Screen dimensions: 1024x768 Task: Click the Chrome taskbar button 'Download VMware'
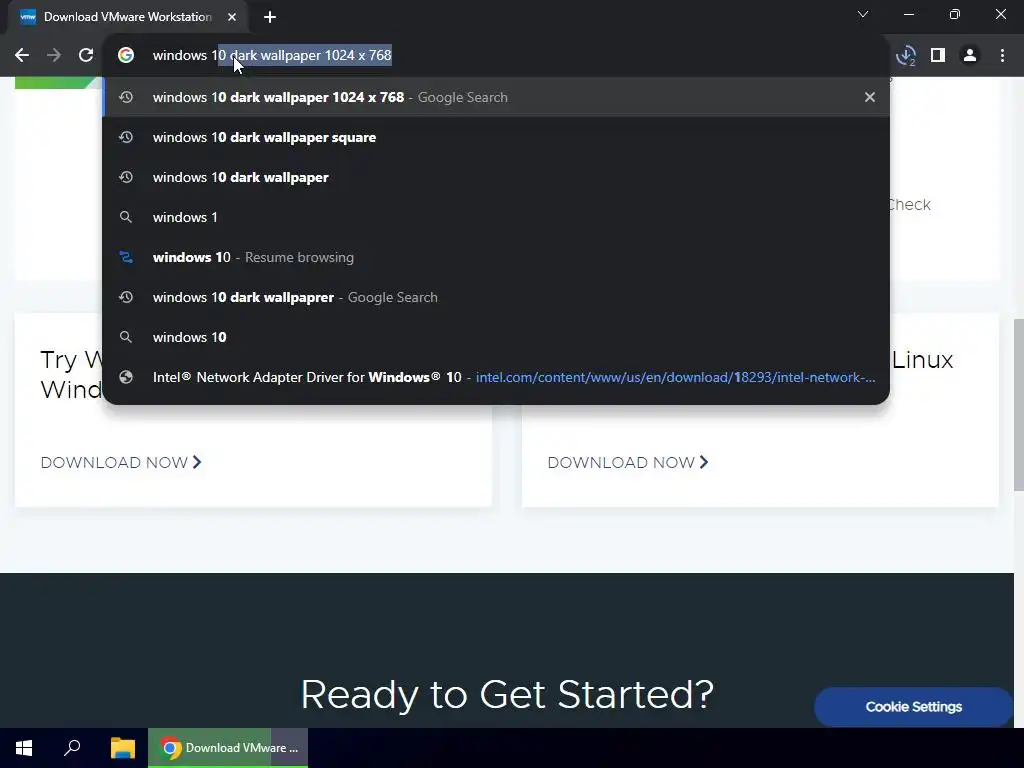tap(228, 748)
